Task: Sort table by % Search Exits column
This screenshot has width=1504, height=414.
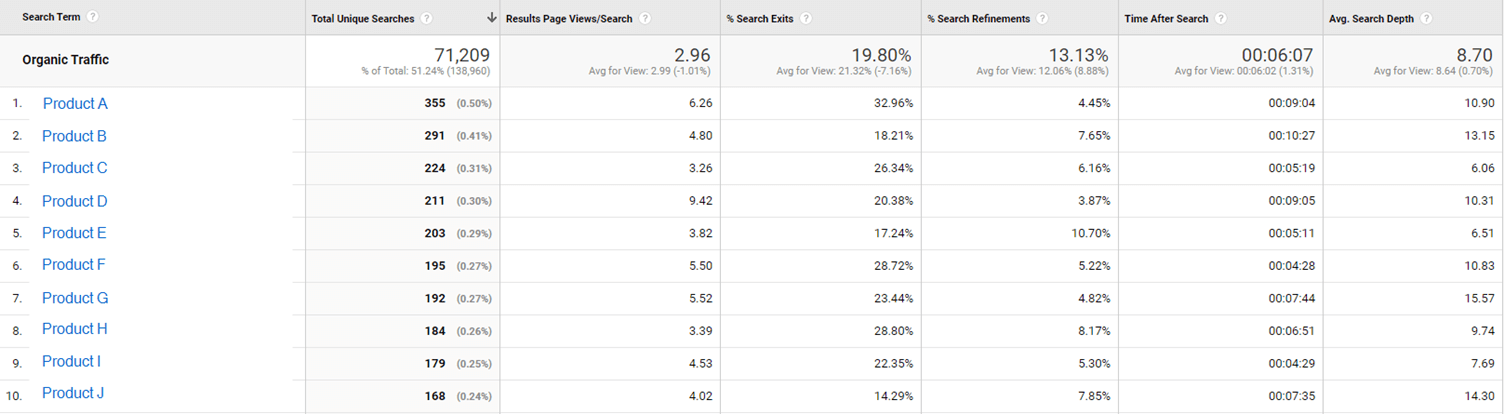Action: 759,18
